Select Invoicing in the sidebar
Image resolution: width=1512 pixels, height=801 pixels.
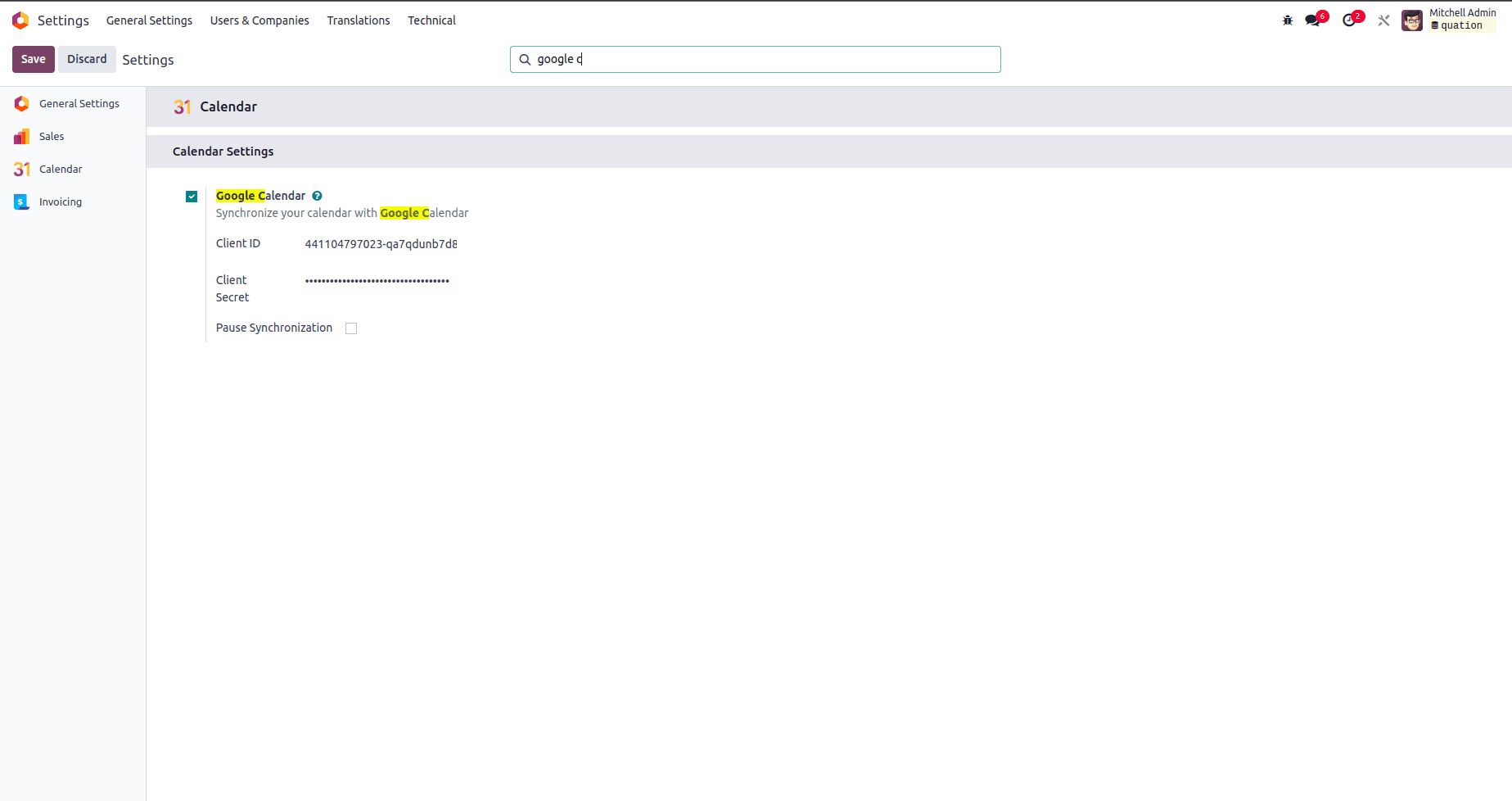click(x=61, y=202)
